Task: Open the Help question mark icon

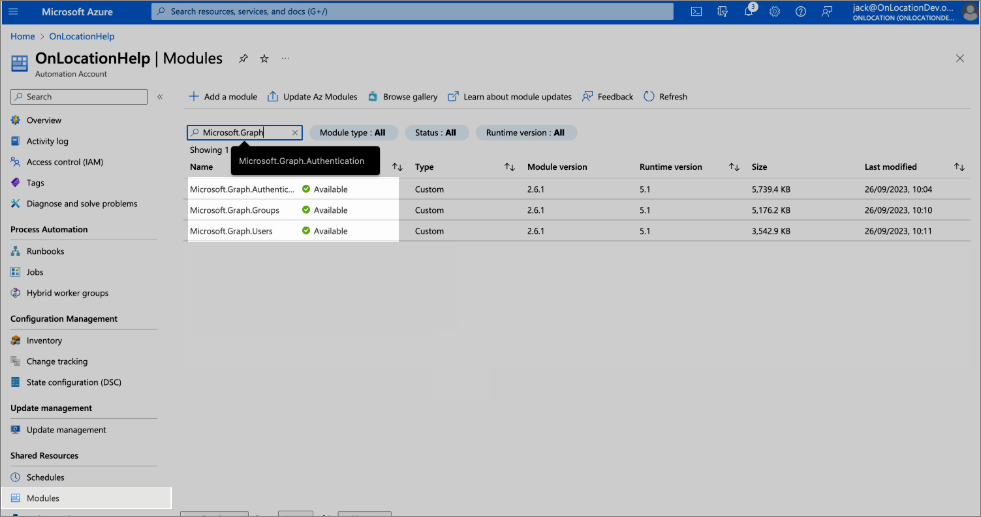Action: (x=800, y=11)
